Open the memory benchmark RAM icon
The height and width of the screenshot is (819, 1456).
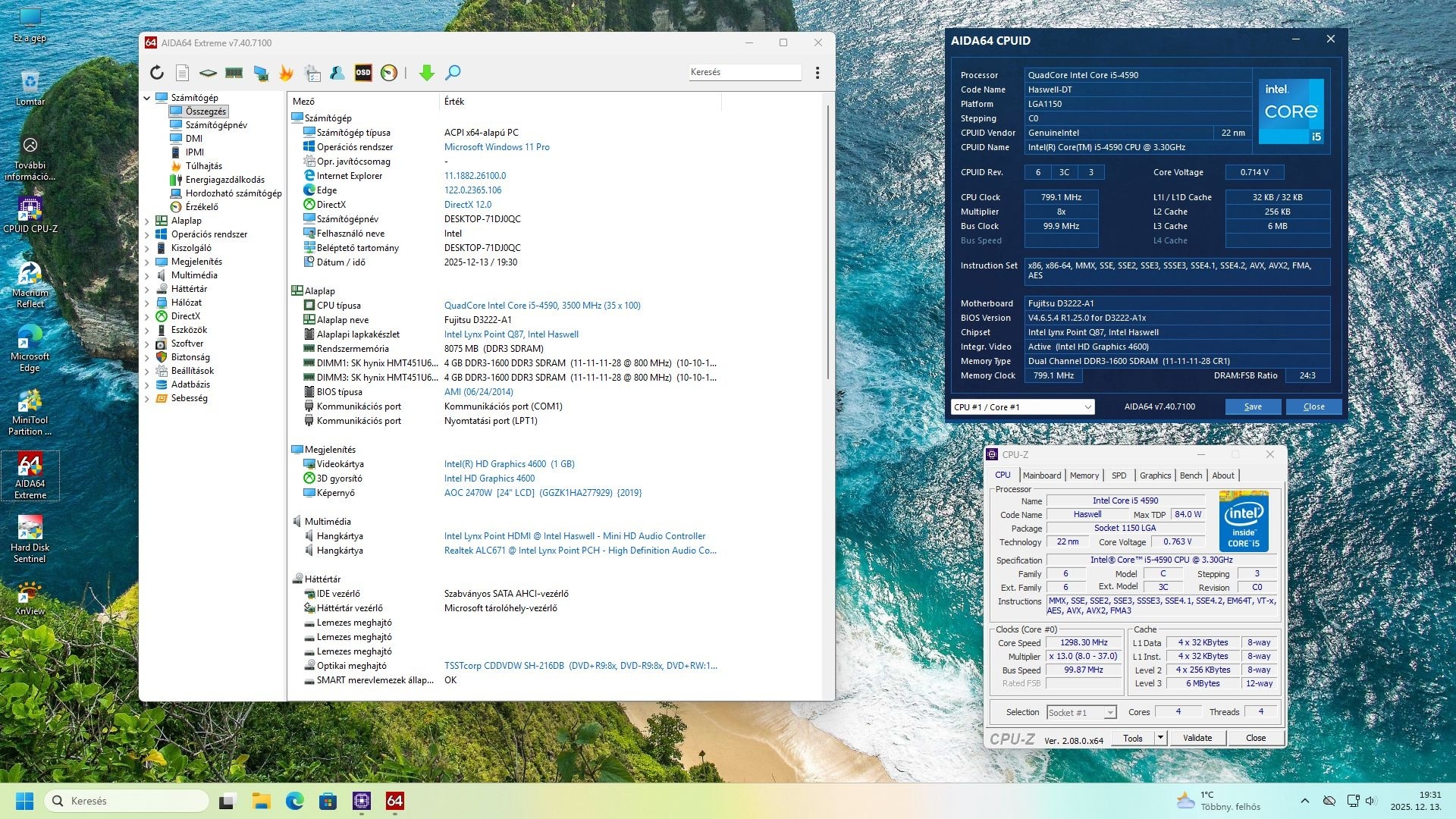(x=234, y=73)
